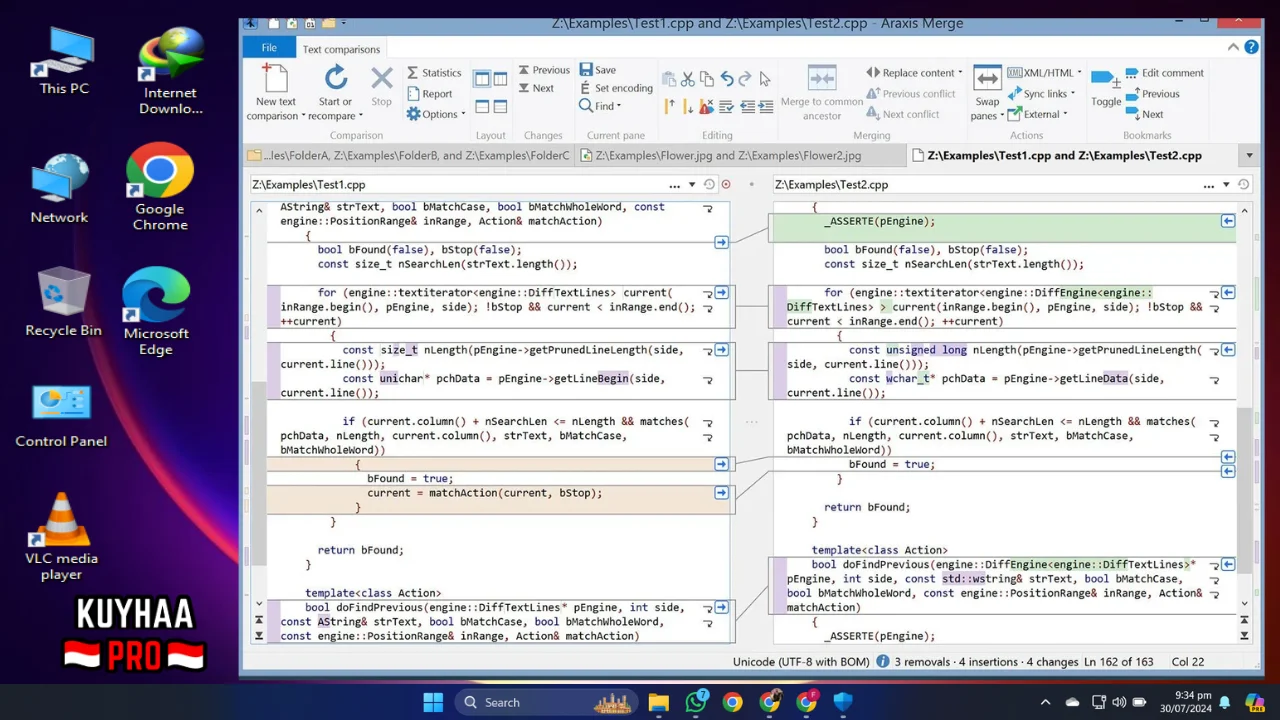Image resolution: width=1280 pixels, height=720 pixels.
Task: Click the move-down yellow bar arrow icon
Action: [x=688, y=106]
